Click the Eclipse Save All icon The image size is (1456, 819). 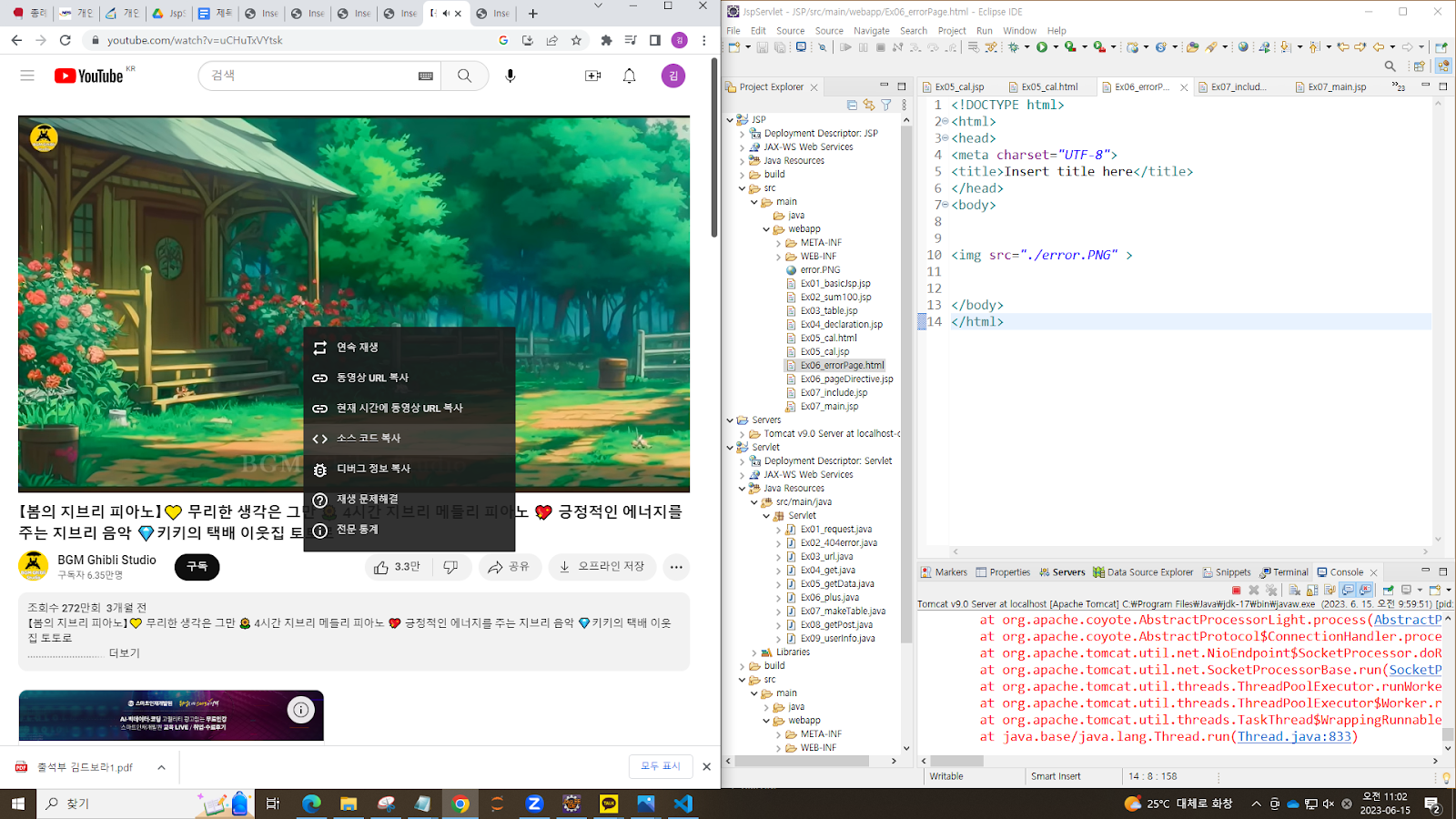779,46
